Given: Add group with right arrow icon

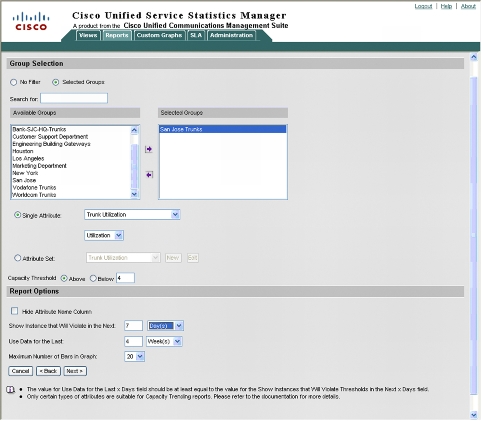Looking at the screenshot, I should click(x=149, y=149).
